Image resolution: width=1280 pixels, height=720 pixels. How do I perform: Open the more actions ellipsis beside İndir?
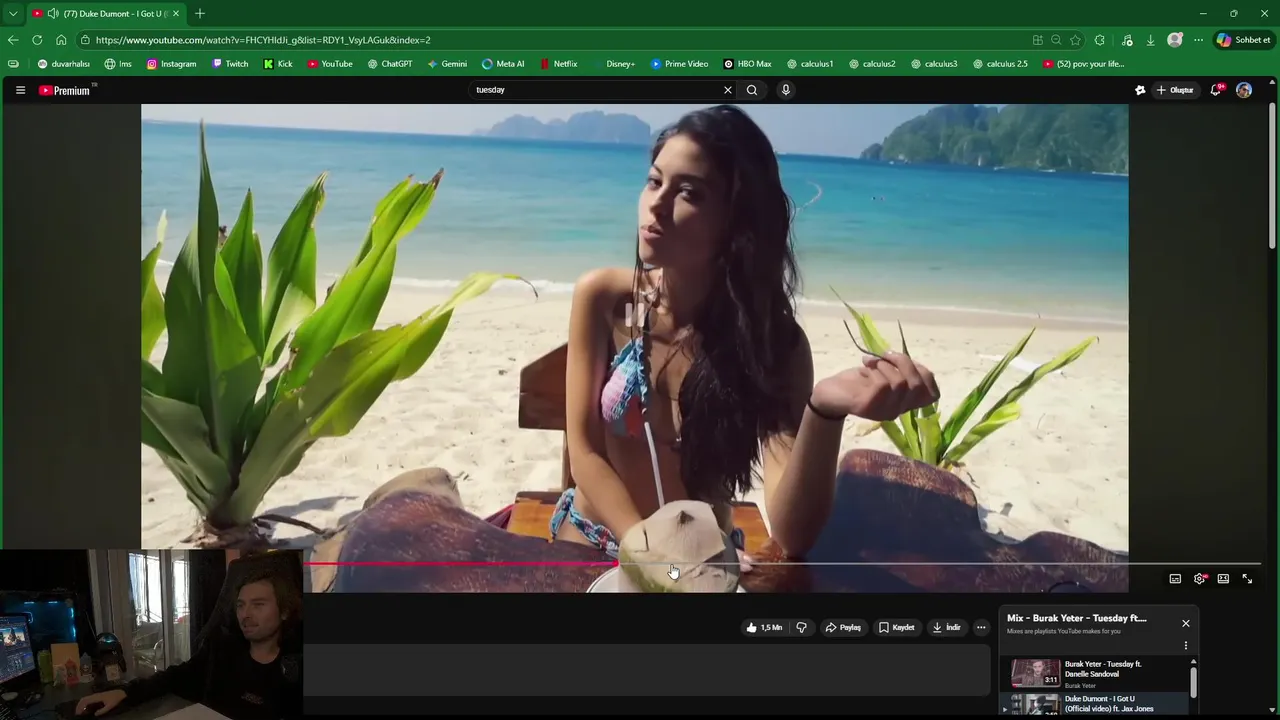pyautogui.click(x=981, y=628)
